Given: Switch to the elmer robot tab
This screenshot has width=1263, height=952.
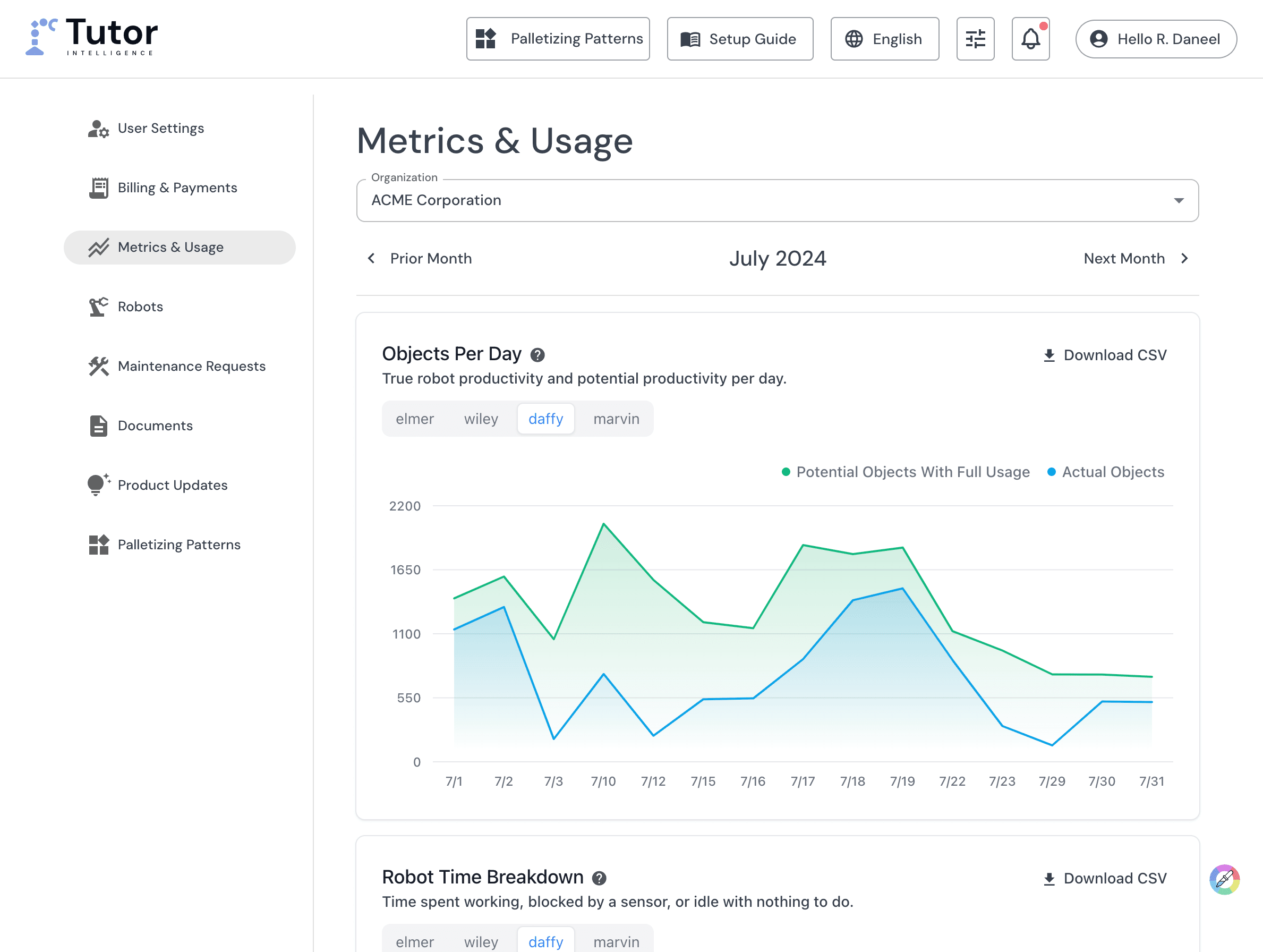Looking at the screenshot, I should click(414, 419).
